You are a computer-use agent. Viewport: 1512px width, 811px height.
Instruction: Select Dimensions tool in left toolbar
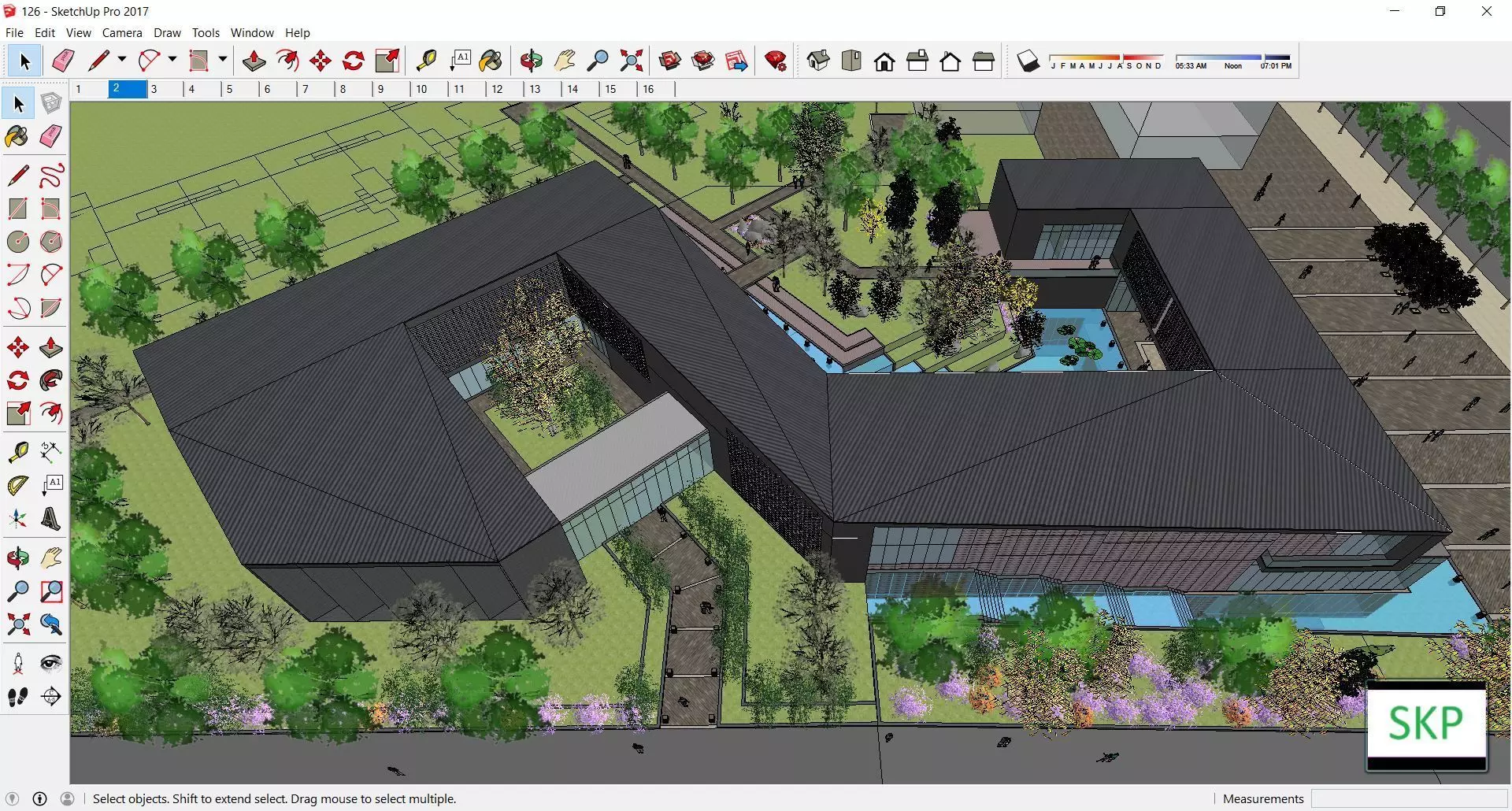[51, 451]
